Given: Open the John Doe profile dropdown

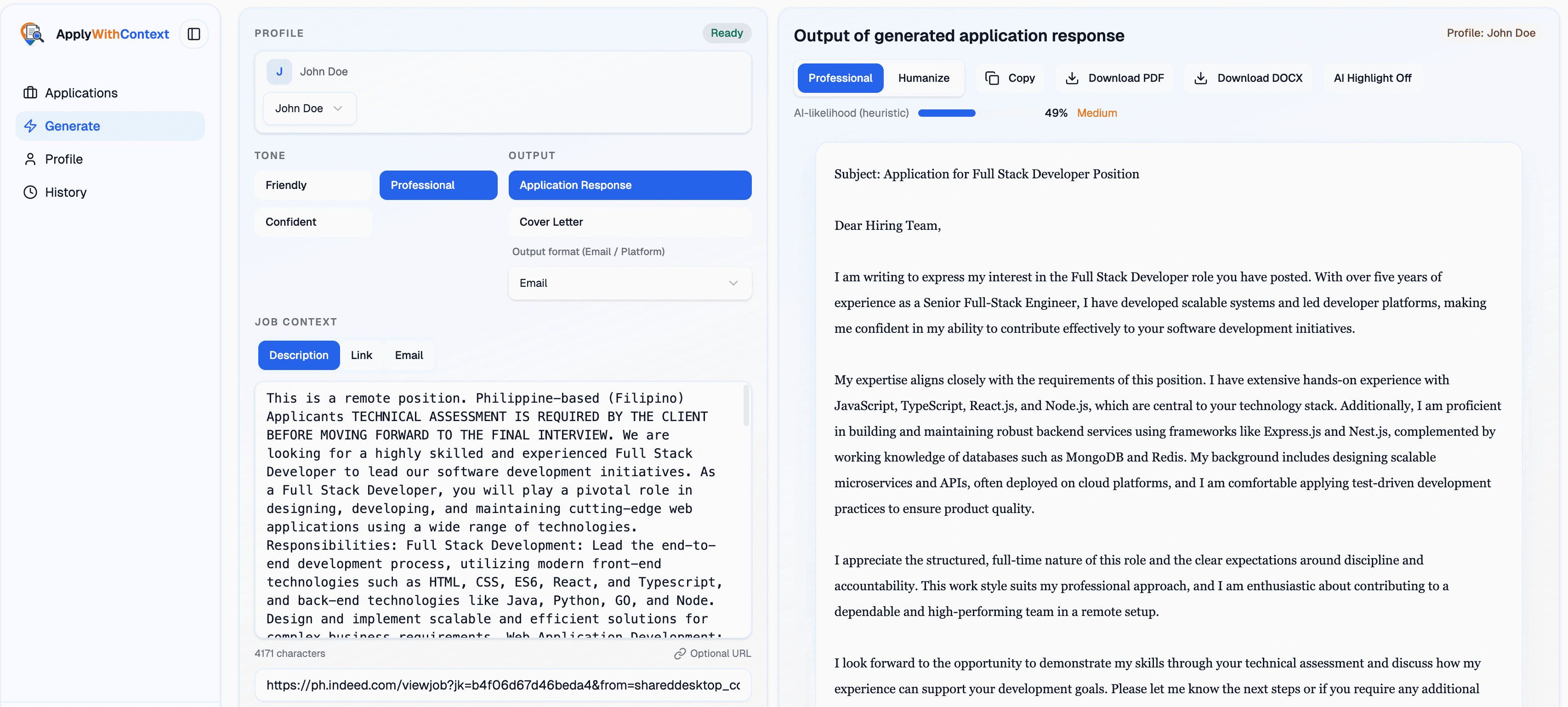Looking at the screenshot, I should 309,108.
